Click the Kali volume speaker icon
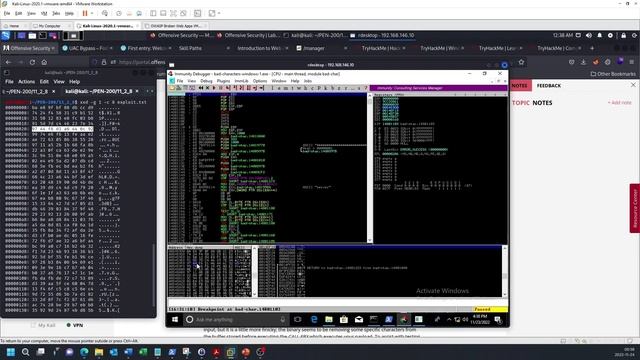 589,36
